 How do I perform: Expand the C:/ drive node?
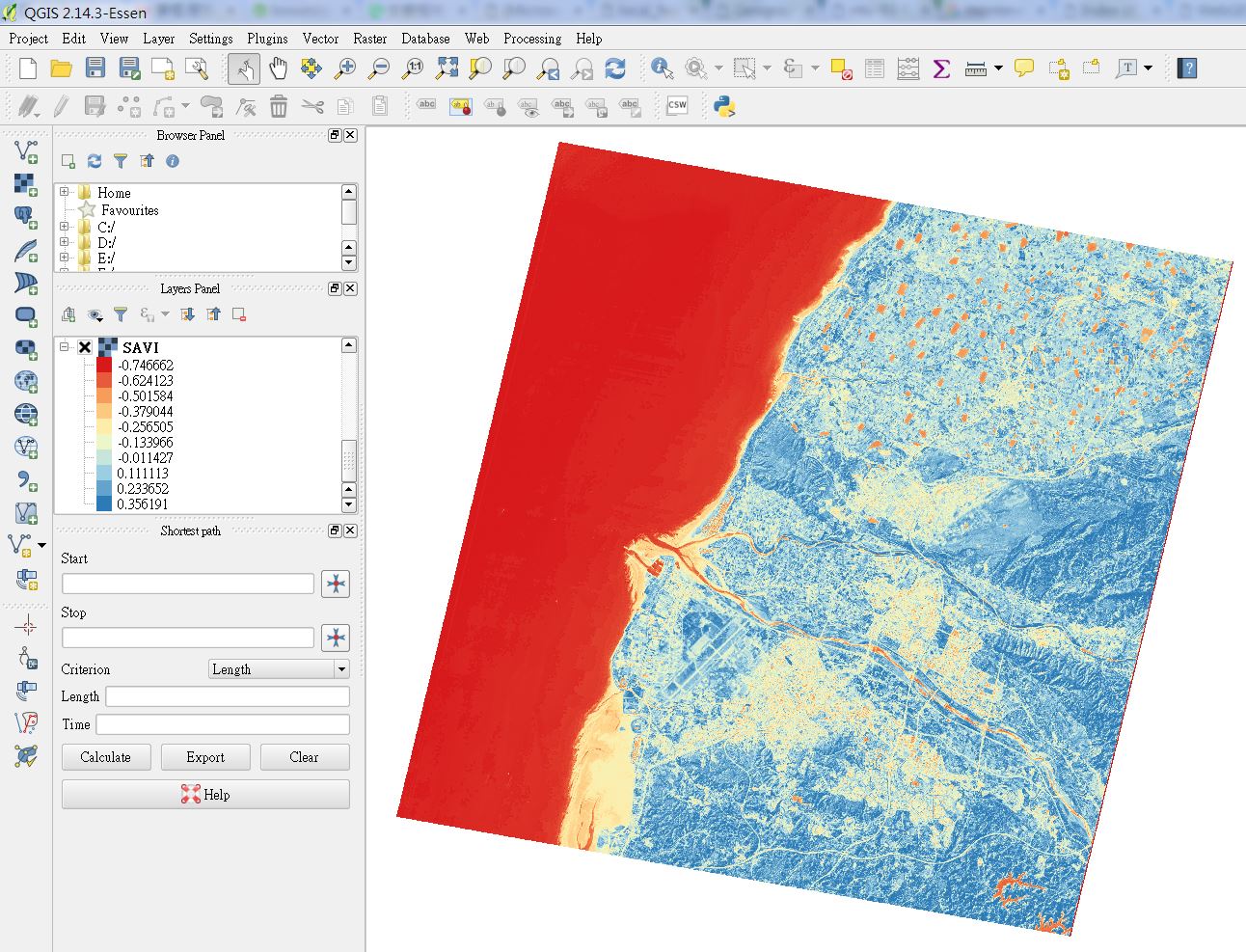click(65, 227)
